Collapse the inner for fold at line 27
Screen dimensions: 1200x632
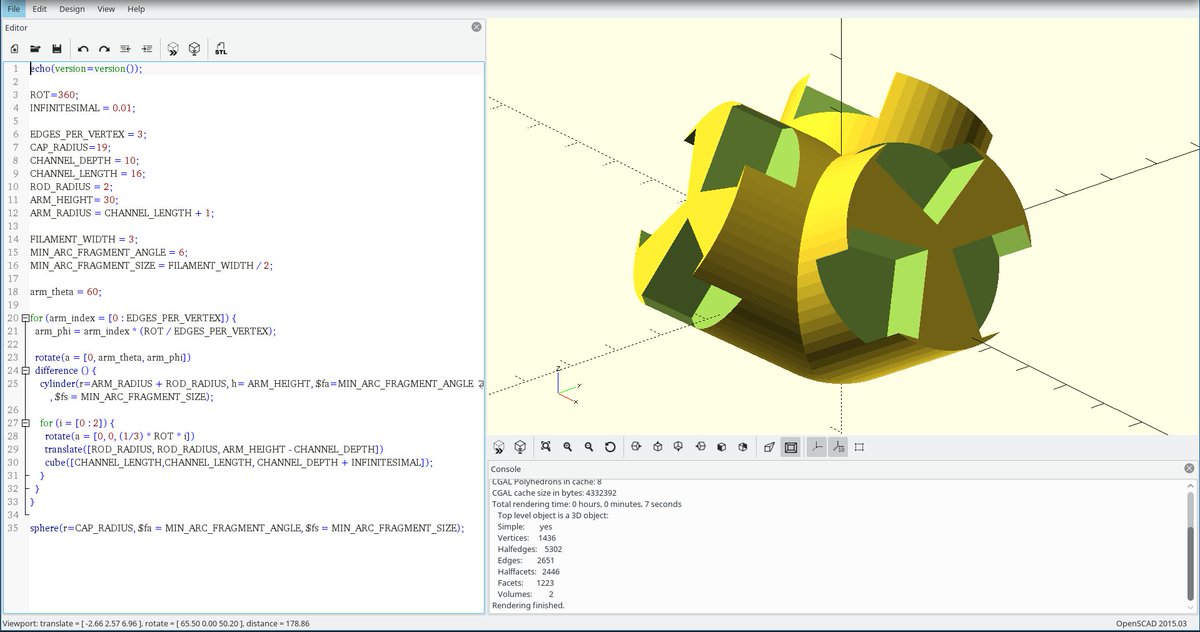[x=25, y=423]
